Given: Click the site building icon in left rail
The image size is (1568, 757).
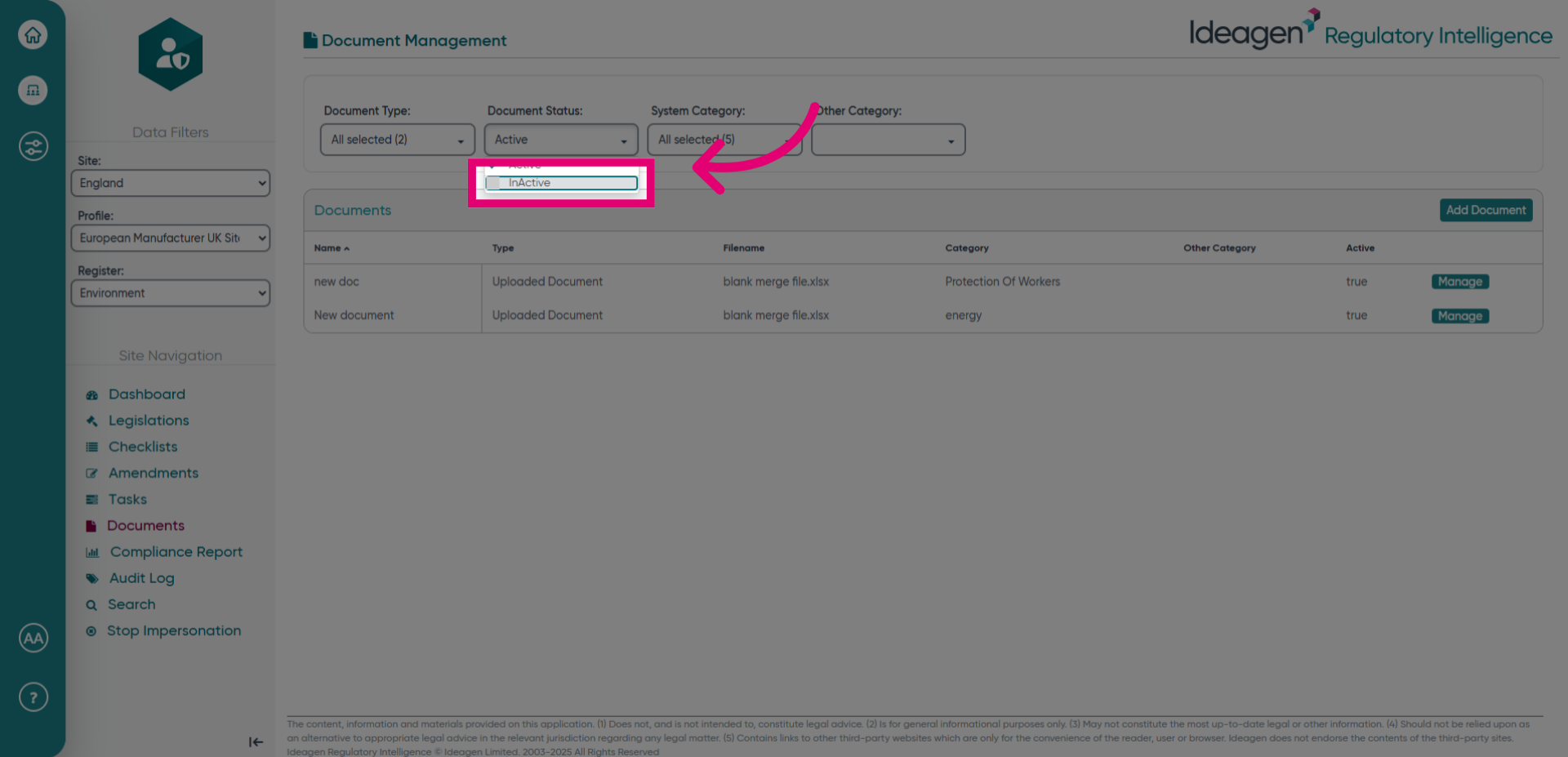Looking at the screenshot, I should (33, 90).
